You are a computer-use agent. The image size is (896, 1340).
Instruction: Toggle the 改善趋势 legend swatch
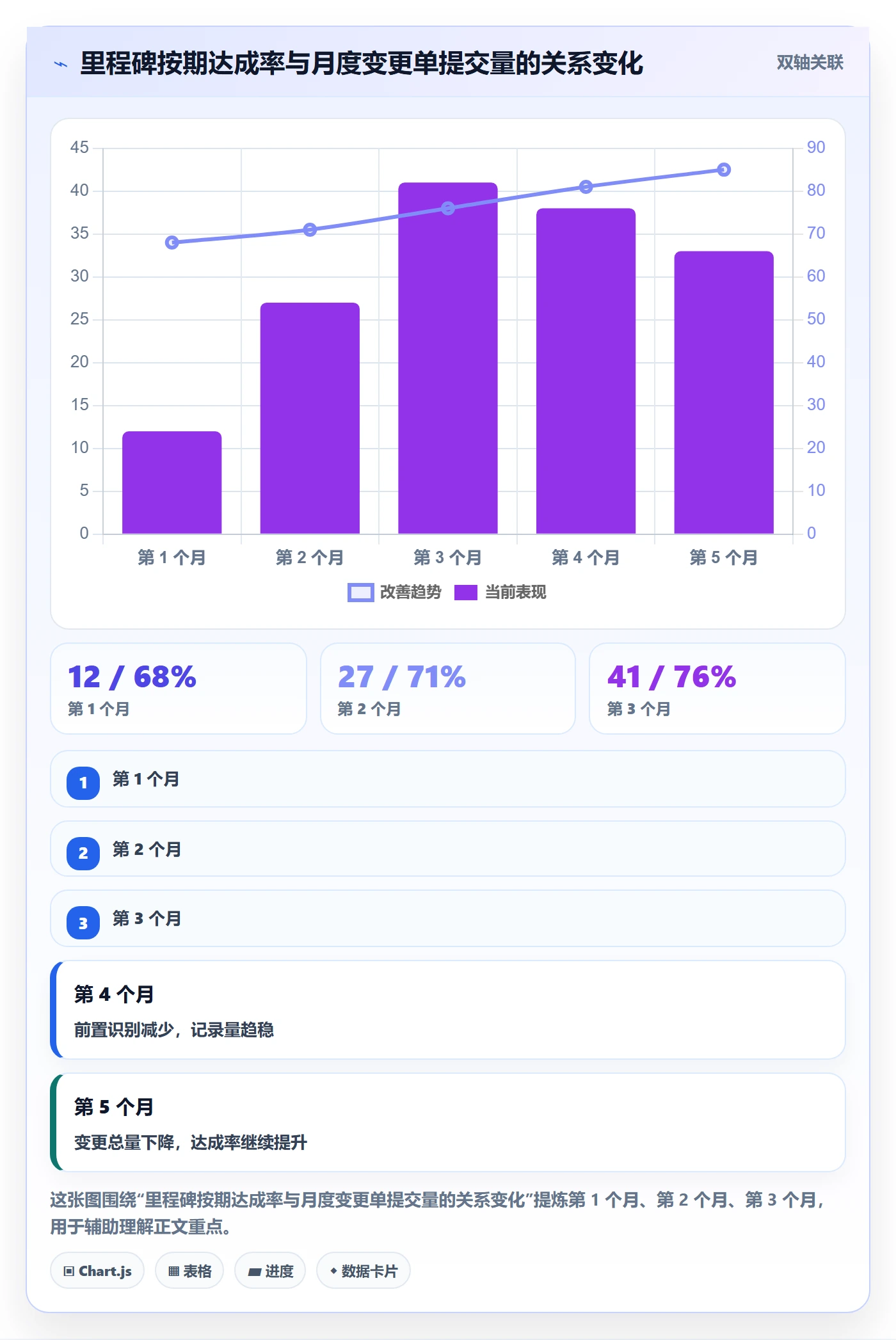click(x=360, y=593)
